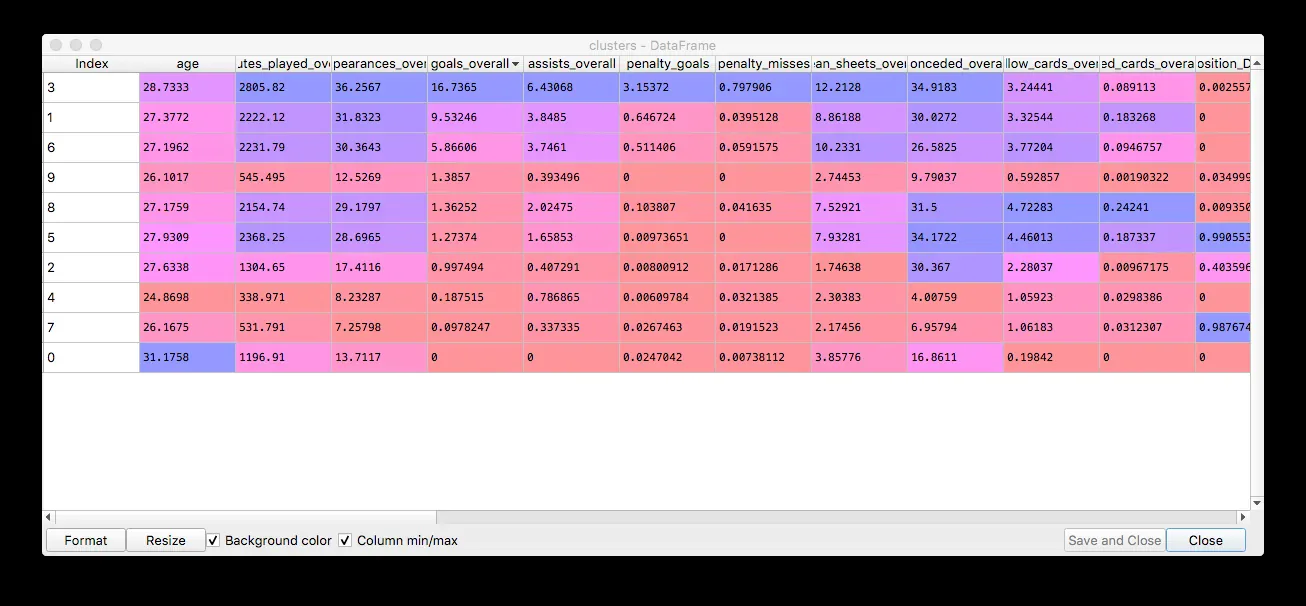
Task: Select cell with value 3.15372
Action: (667, 87)
